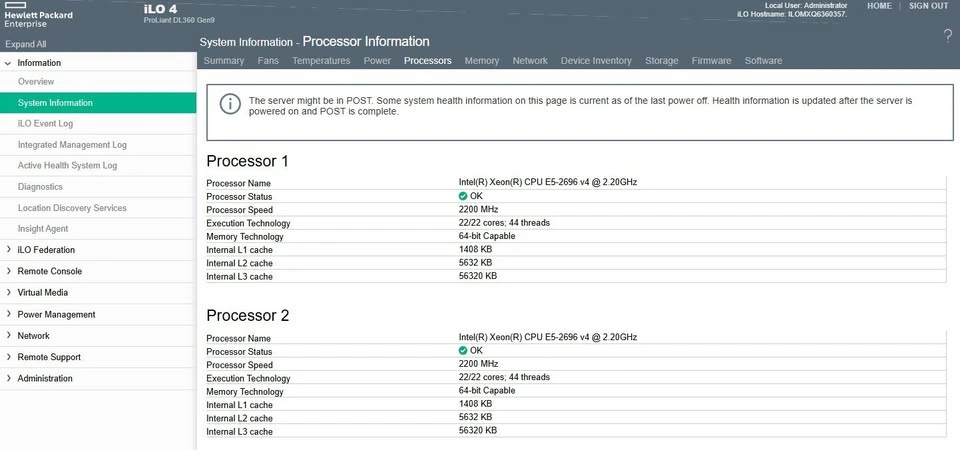Open iLO Event Log

(x=45, y=124)
